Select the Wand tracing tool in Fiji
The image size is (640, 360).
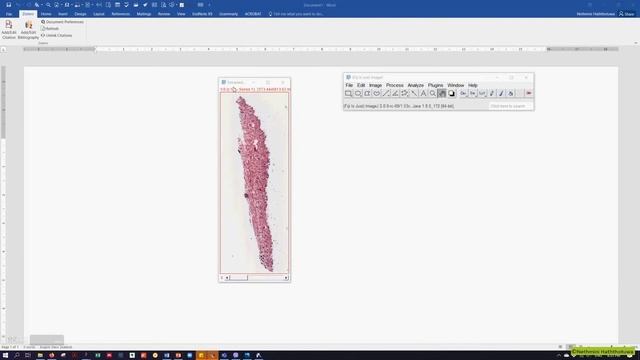414,93
